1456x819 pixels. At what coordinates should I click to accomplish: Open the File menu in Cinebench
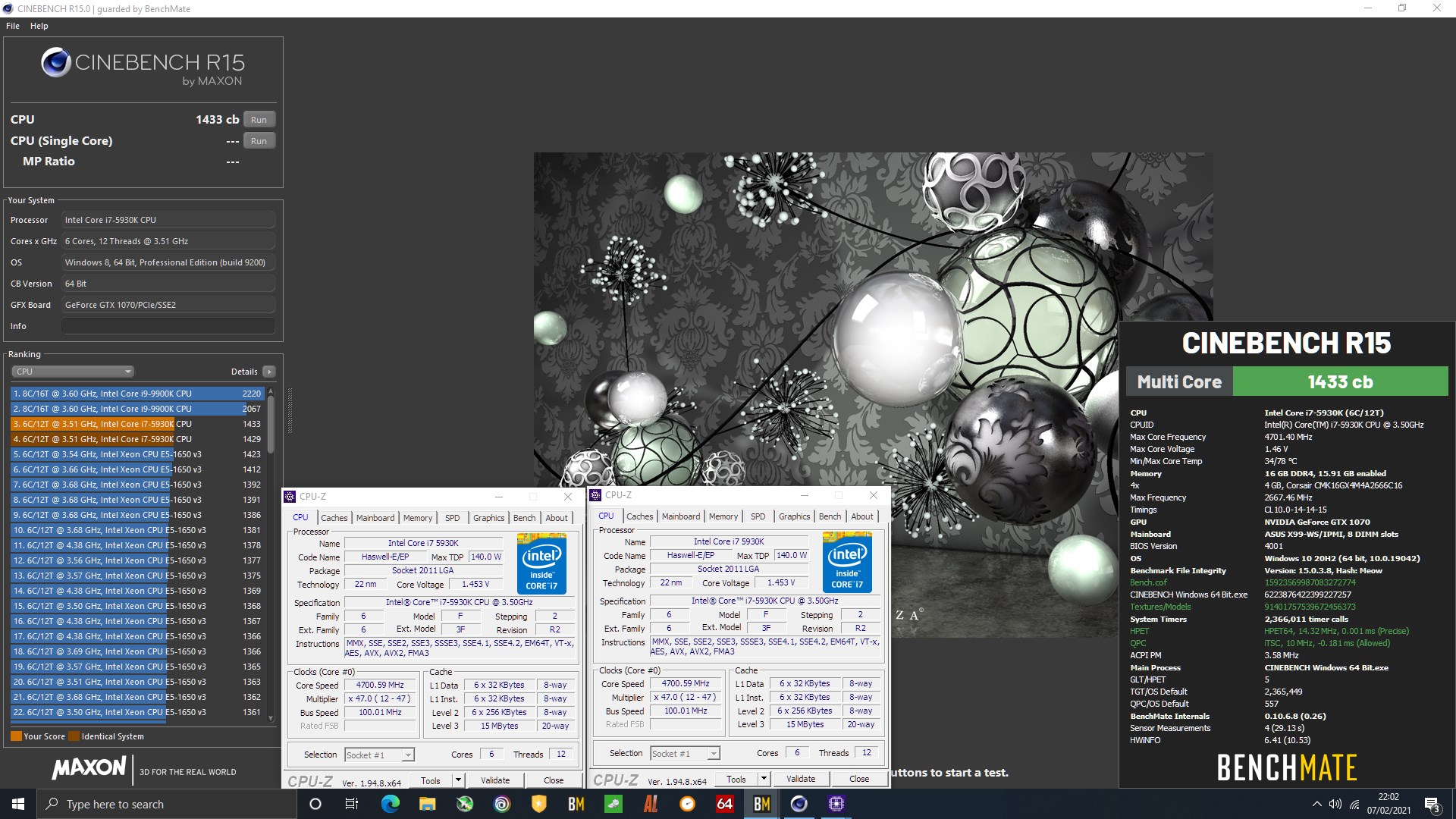click(13, 26)
